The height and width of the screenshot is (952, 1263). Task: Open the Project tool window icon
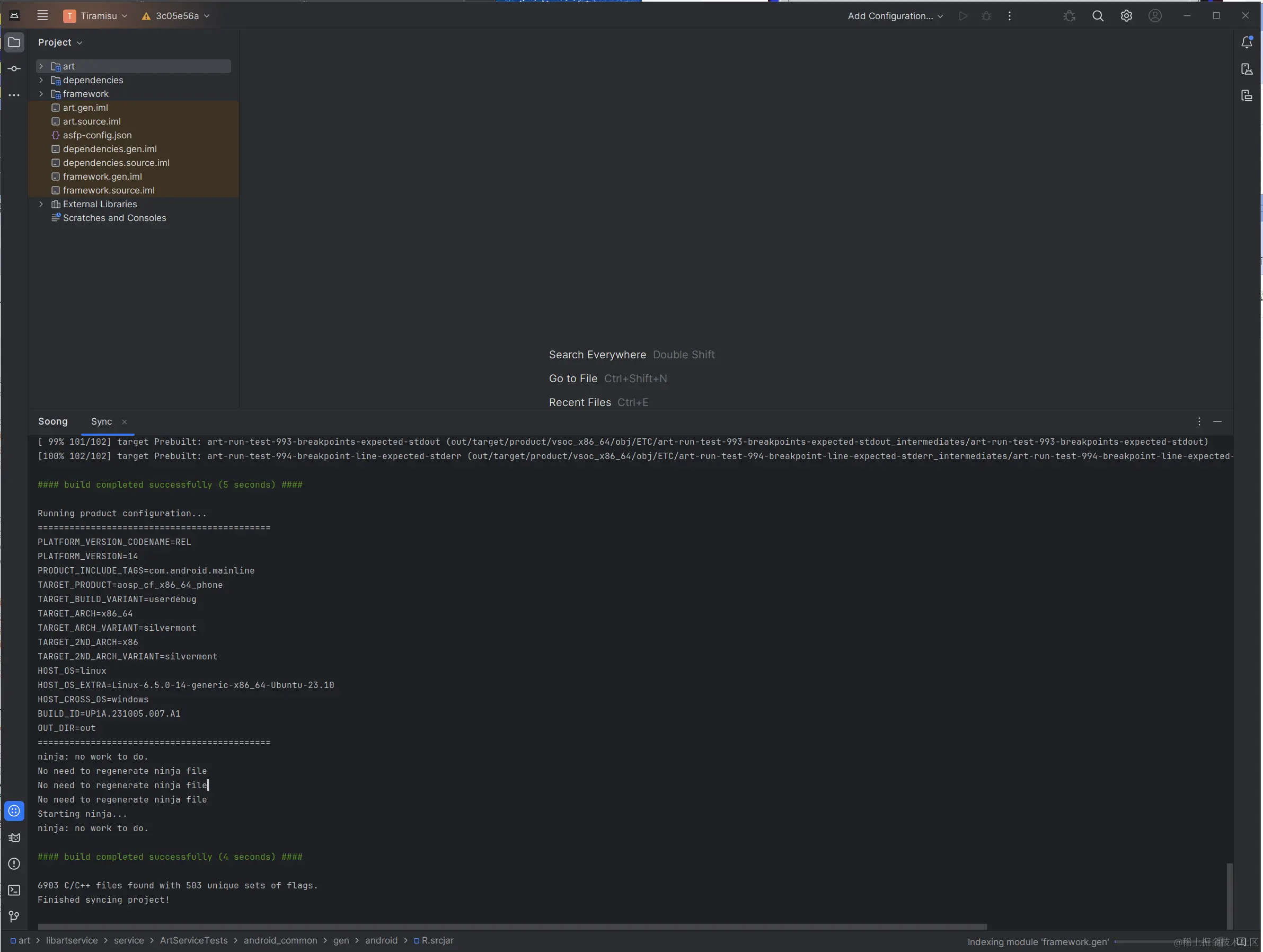click(x=14, y=42)
